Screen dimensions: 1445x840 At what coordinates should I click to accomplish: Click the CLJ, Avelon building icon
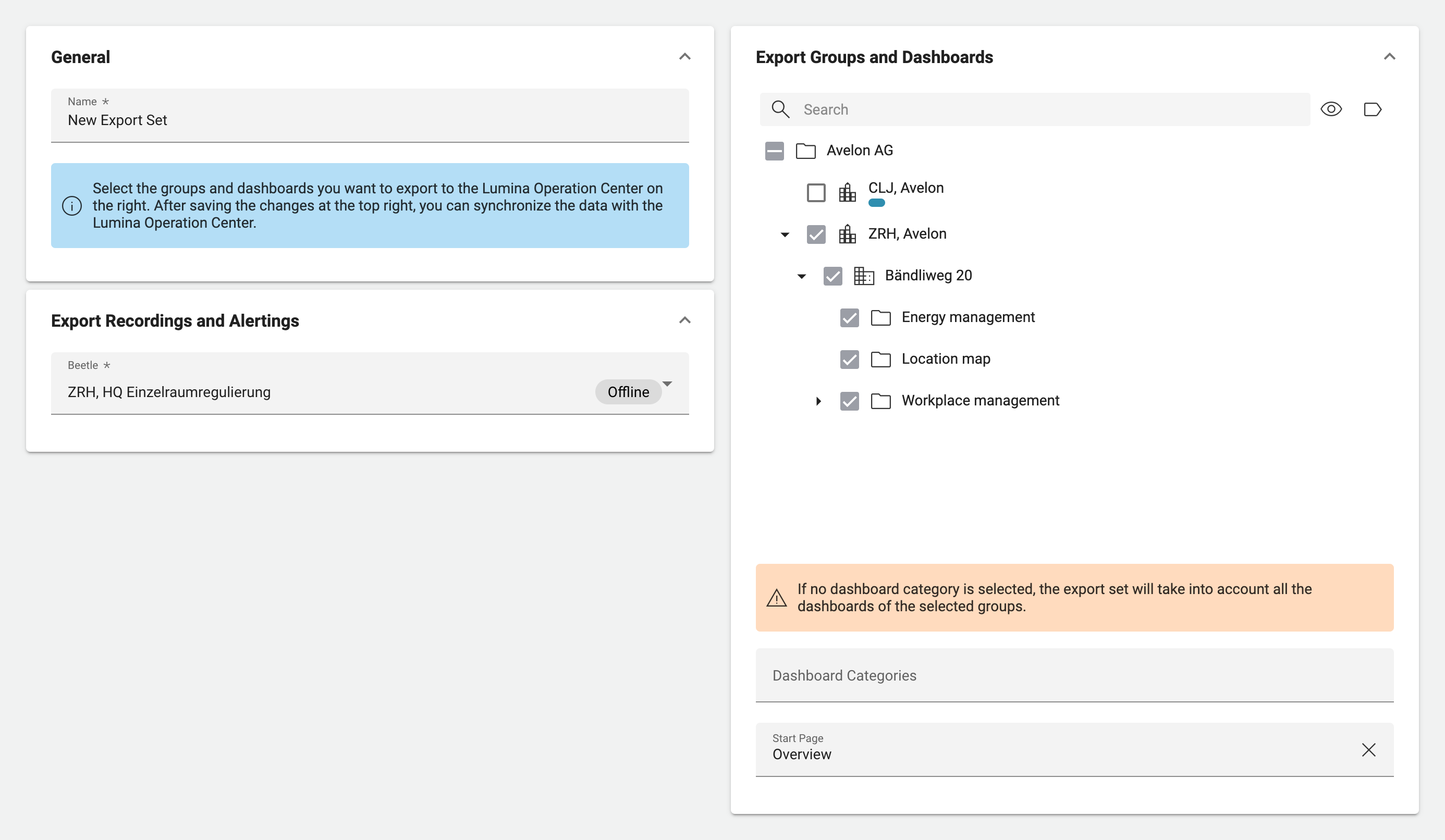click(847, 192)
